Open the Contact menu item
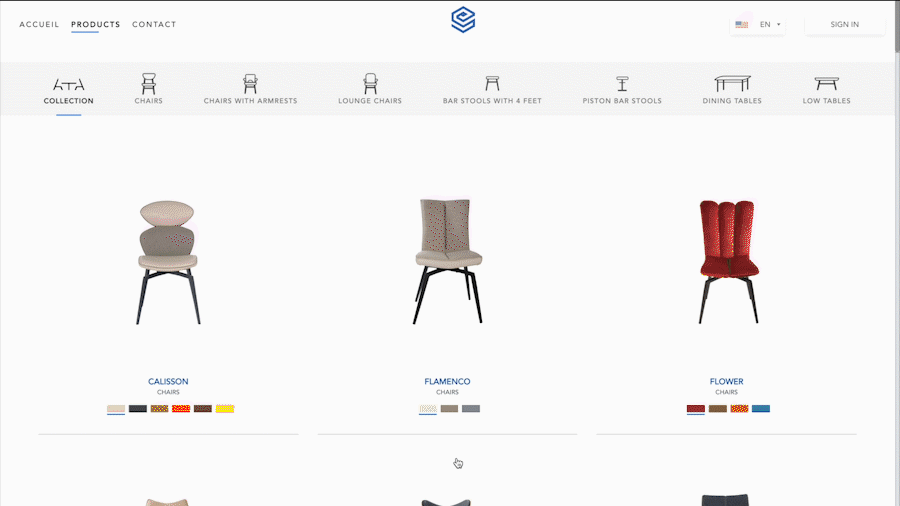 [154, 25]
